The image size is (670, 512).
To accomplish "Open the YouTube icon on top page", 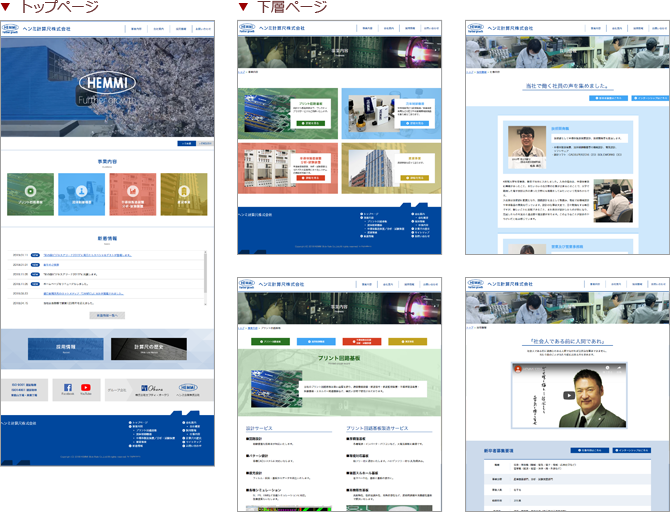I will (86, 388).
